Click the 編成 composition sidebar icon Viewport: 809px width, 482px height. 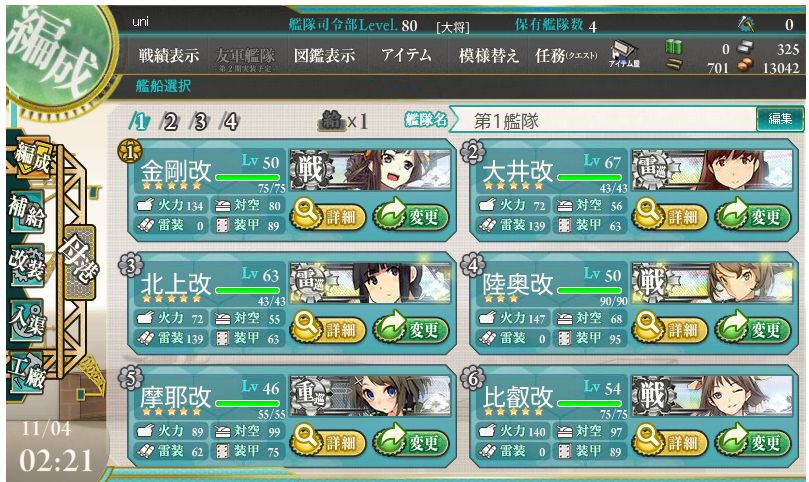pyautogui.click(x=32, y=157)
